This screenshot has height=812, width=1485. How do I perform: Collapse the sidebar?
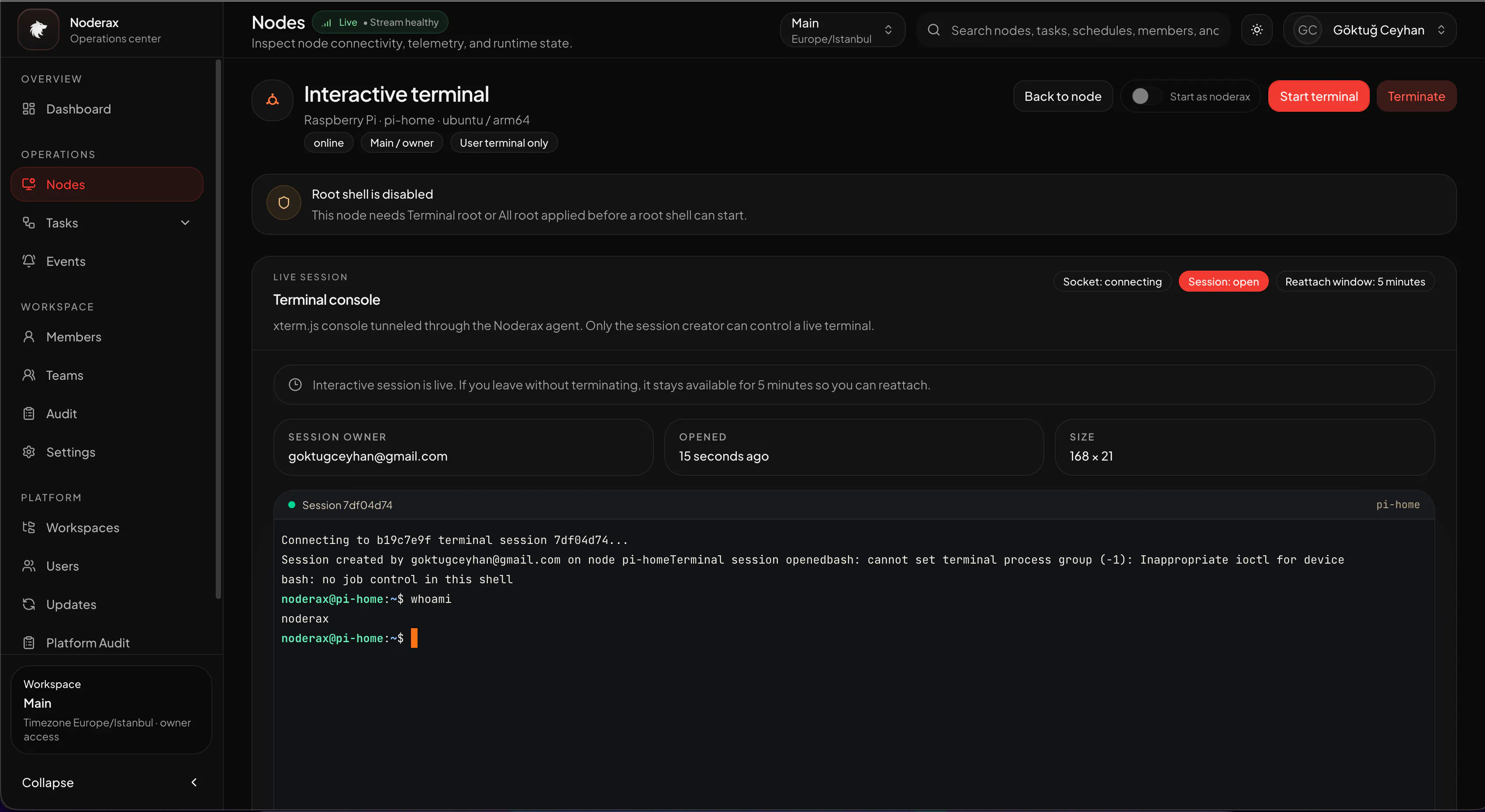(111, 782)
